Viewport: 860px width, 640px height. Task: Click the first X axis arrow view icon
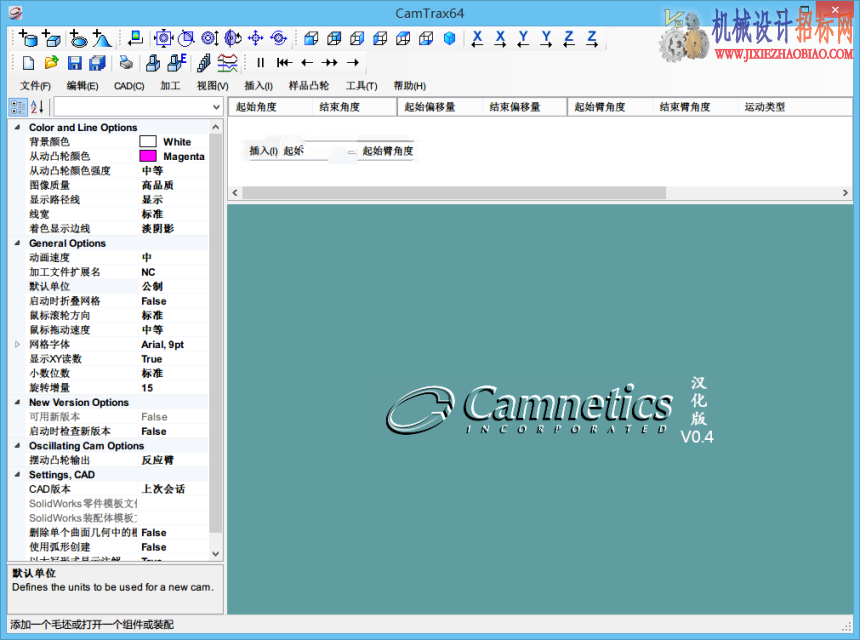point(477,38)
